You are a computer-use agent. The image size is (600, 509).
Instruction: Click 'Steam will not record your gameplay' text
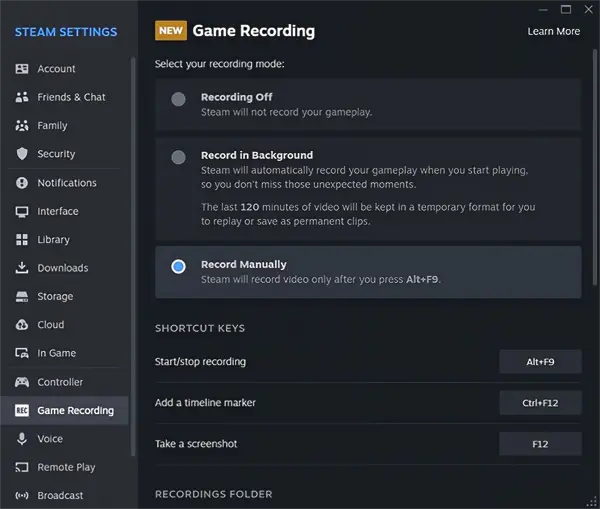[x=287, y=112]
